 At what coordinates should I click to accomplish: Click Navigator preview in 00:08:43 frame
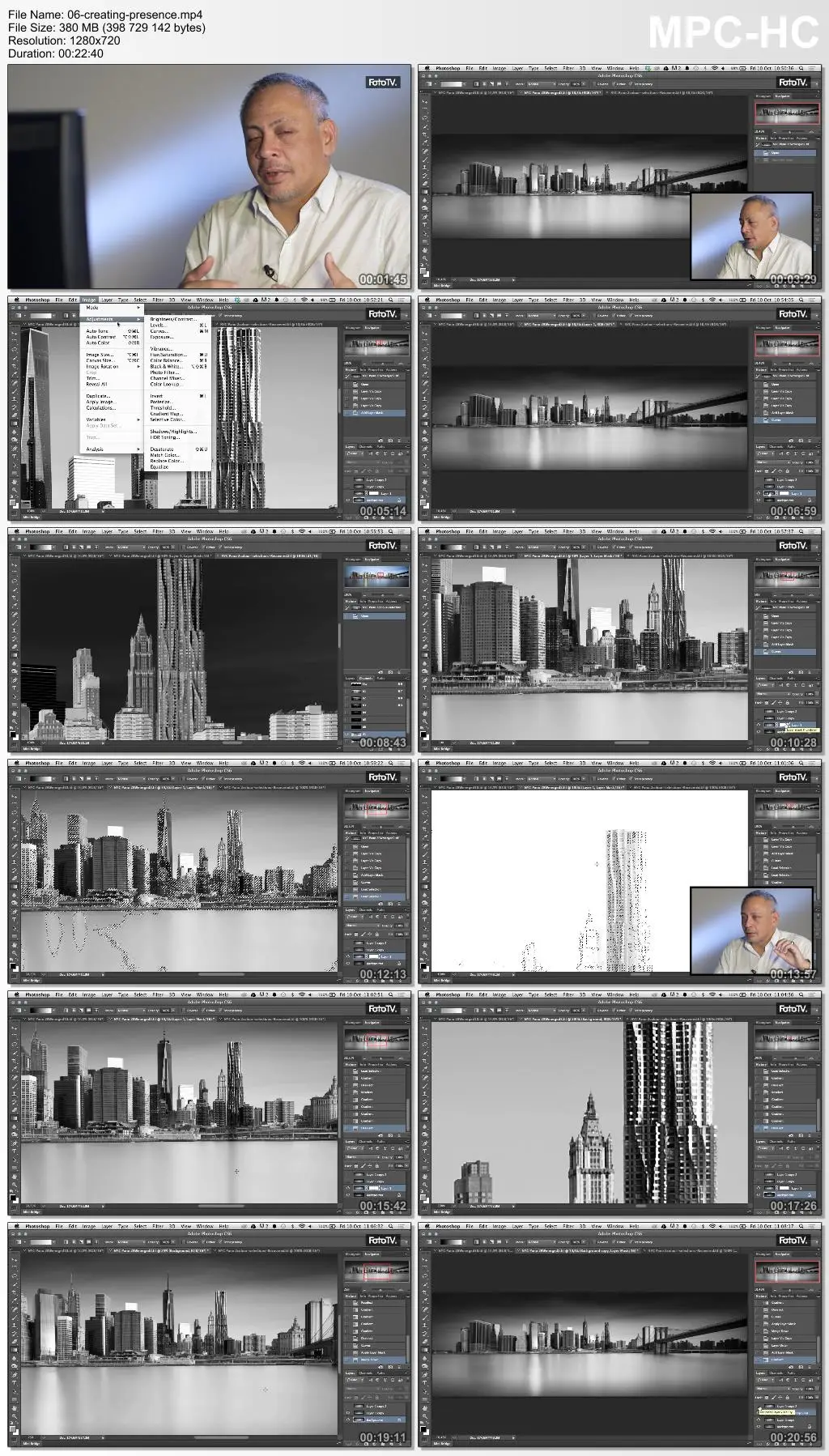[x=376, y=577]
